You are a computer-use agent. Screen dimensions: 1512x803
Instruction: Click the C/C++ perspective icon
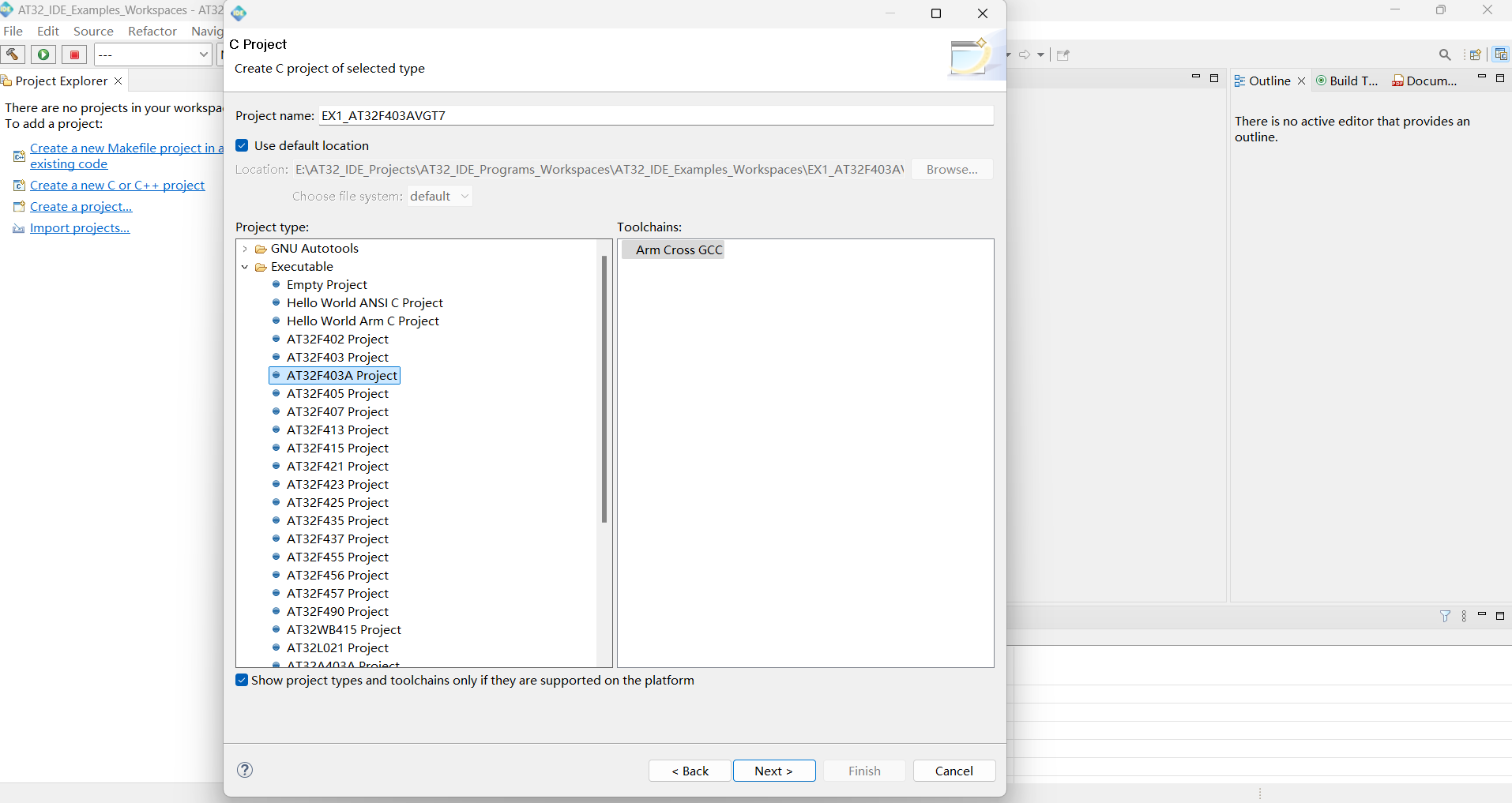coord(1501,54)
